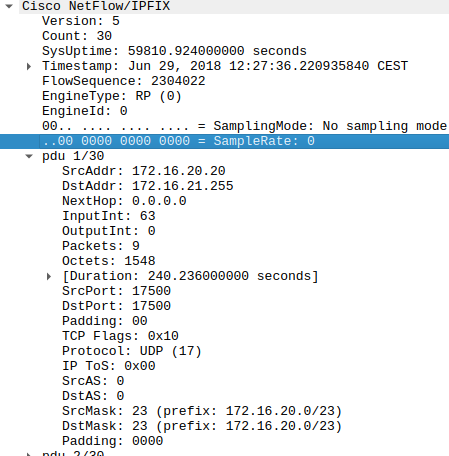The width and height of the screenshot is (449, 456).
Task: Select the SrcAddr: 172.16.20.20 row
Action: click(x=144, y=171)
